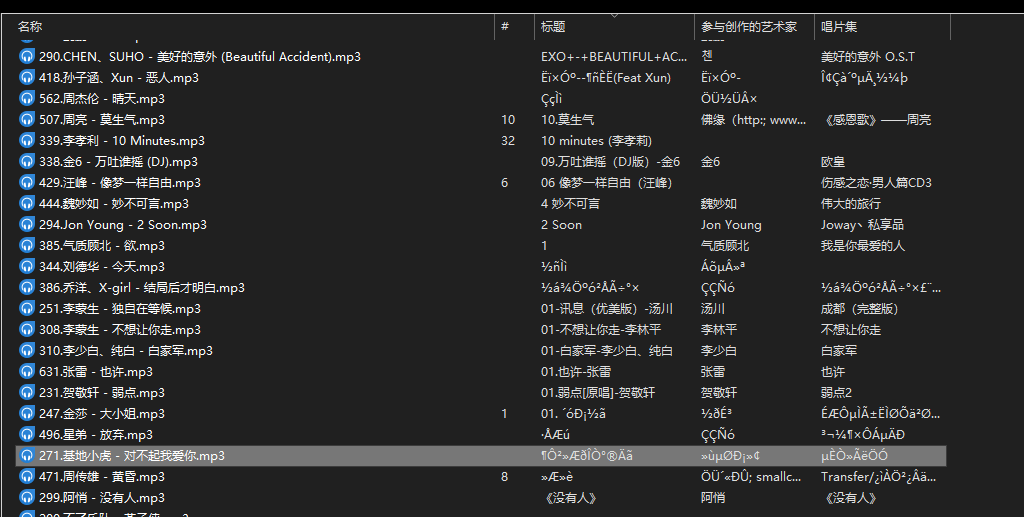1024x517 pixels.
Task: Sort by the 唱片集 column header
Action: click(x=839, y=27)
